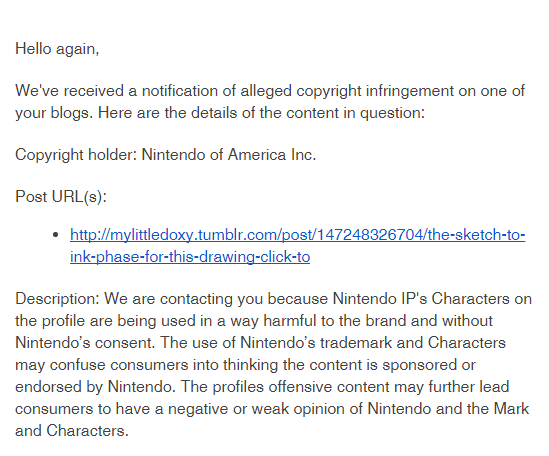Click the 'Hello again,' greeting text
The height and width of the screenshot is (456, 549).
(57, 49)
